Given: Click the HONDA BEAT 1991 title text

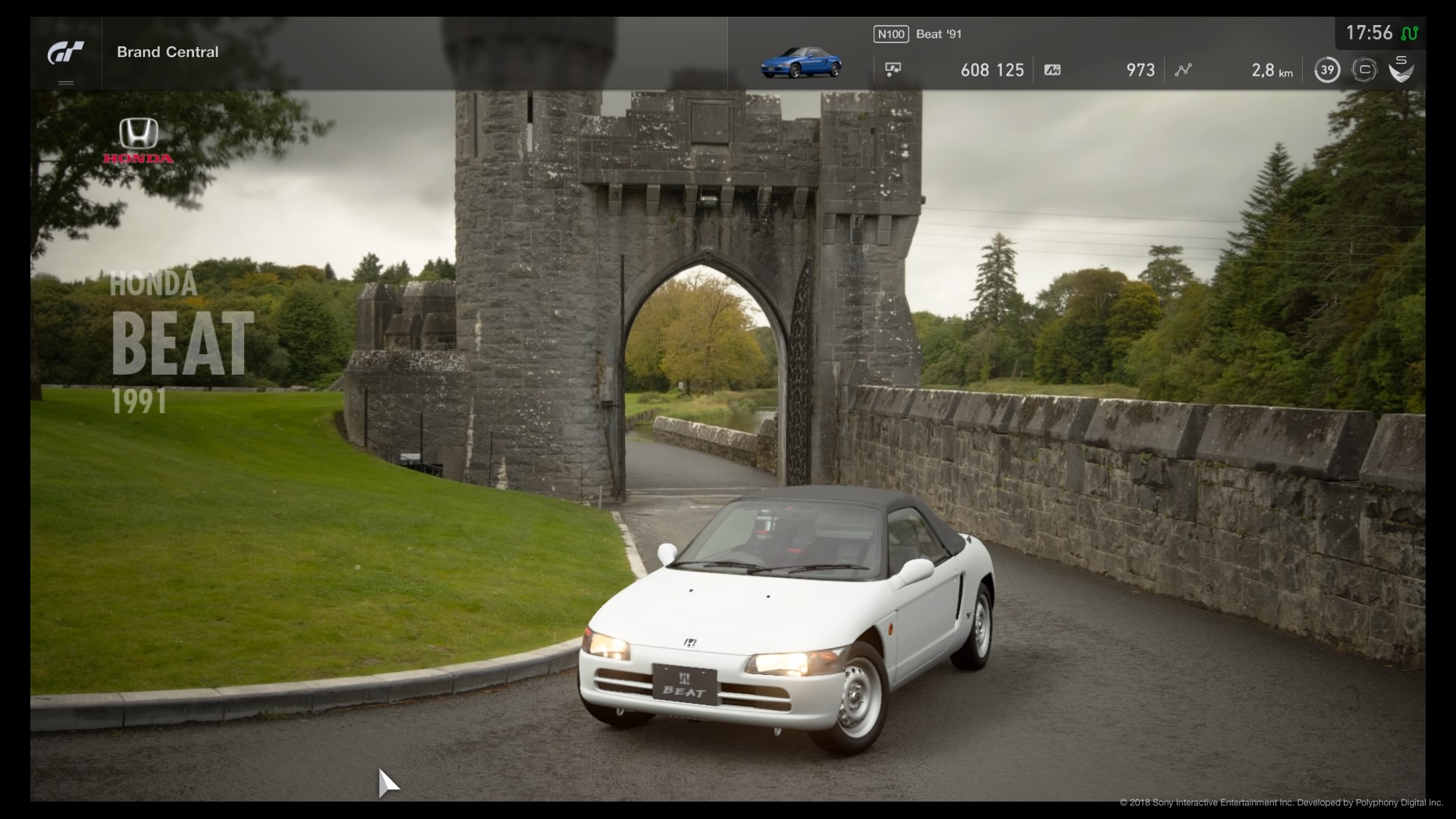Looking at the screenshot, I should [180, 343].
